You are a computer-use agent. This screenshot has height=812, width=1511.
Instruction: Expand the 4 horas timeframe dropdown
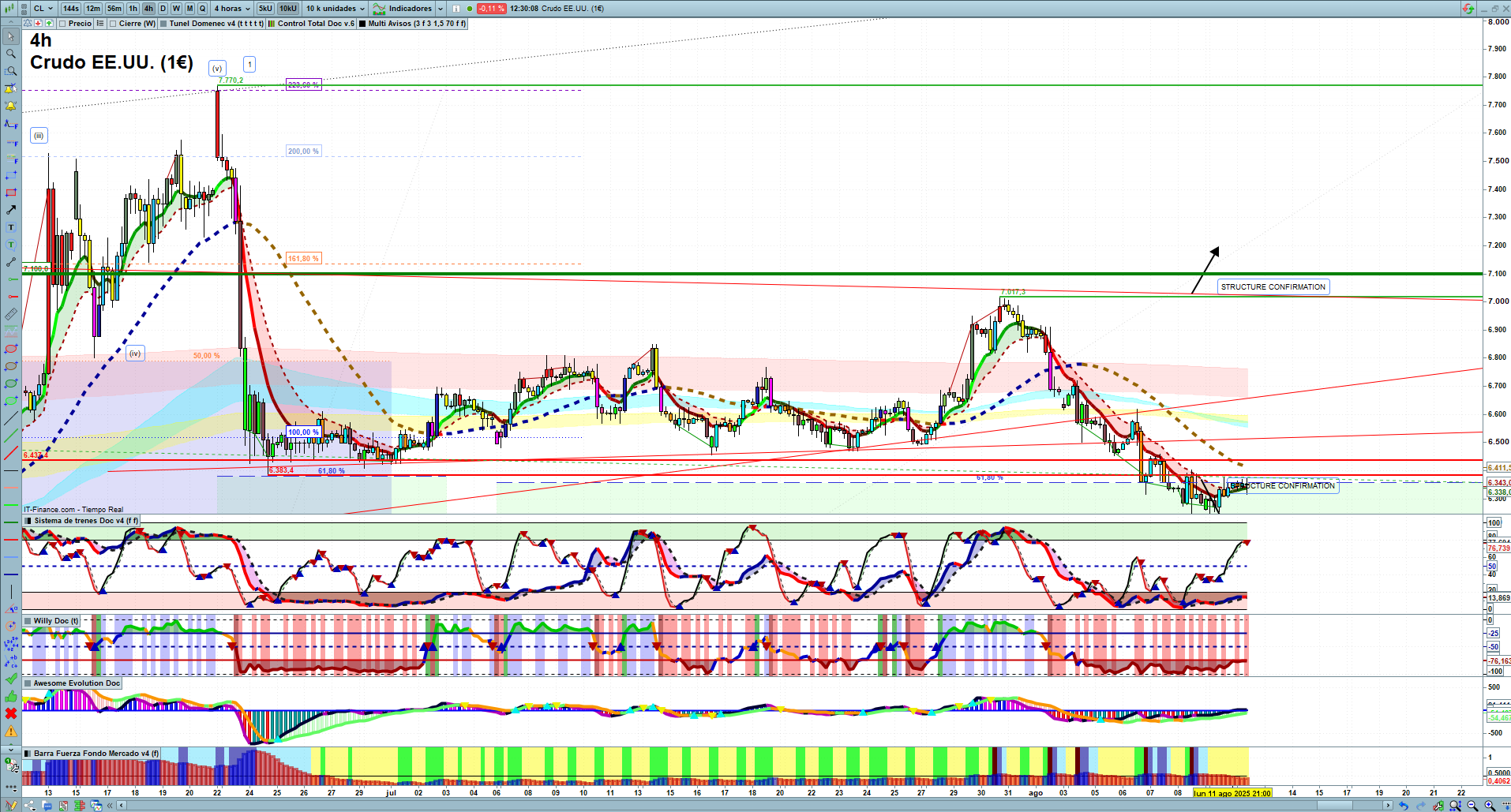click(x=232, y=9)
